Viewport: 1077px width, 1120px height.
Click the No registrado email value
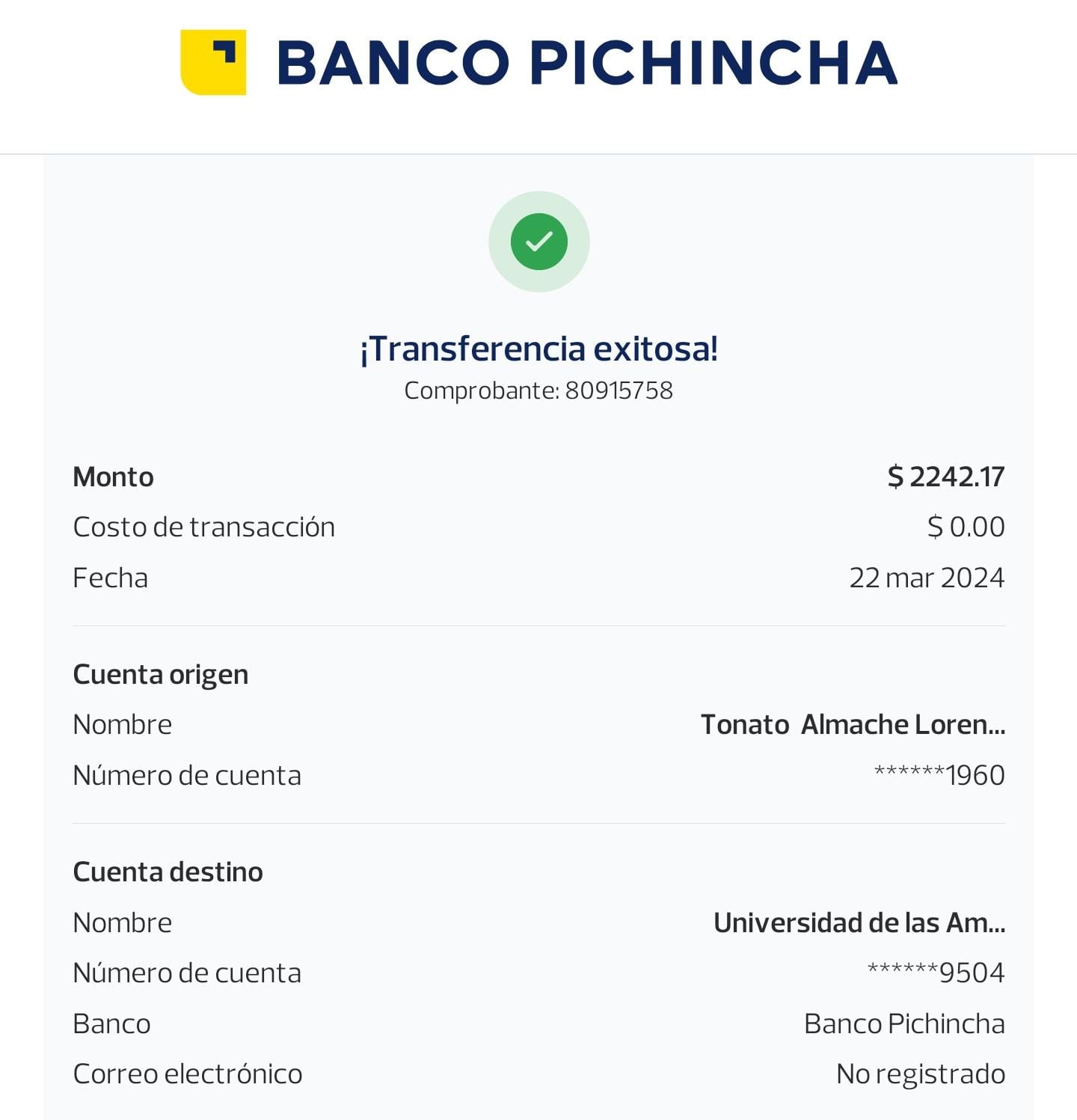920,1074
